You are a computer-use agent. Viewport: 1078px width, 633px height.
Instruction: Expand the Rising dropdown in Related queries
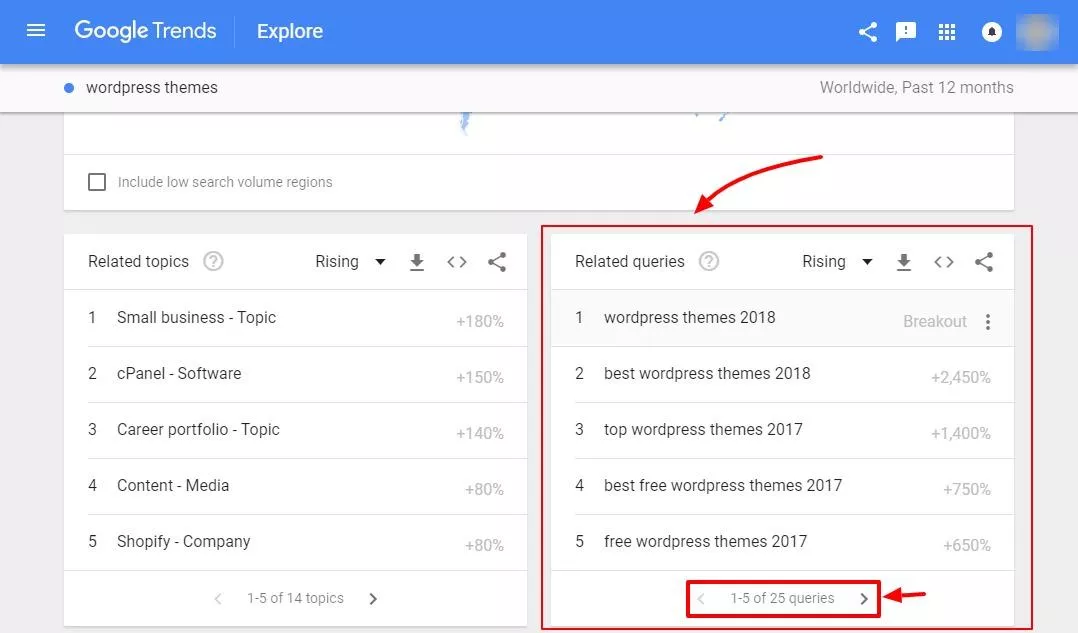click(x=837, y=262)
